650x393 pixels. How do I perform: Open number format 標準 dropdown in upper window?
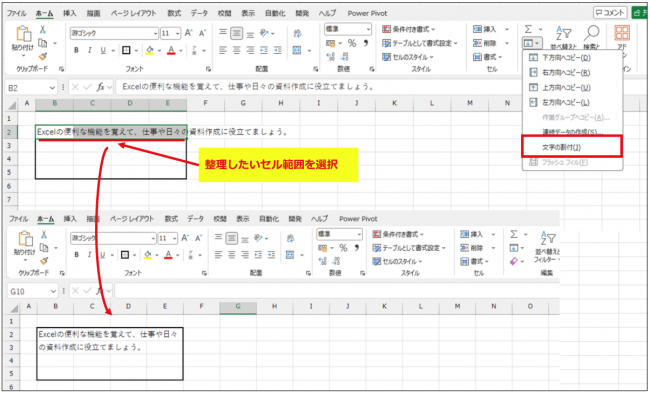(x=368, y=29)
